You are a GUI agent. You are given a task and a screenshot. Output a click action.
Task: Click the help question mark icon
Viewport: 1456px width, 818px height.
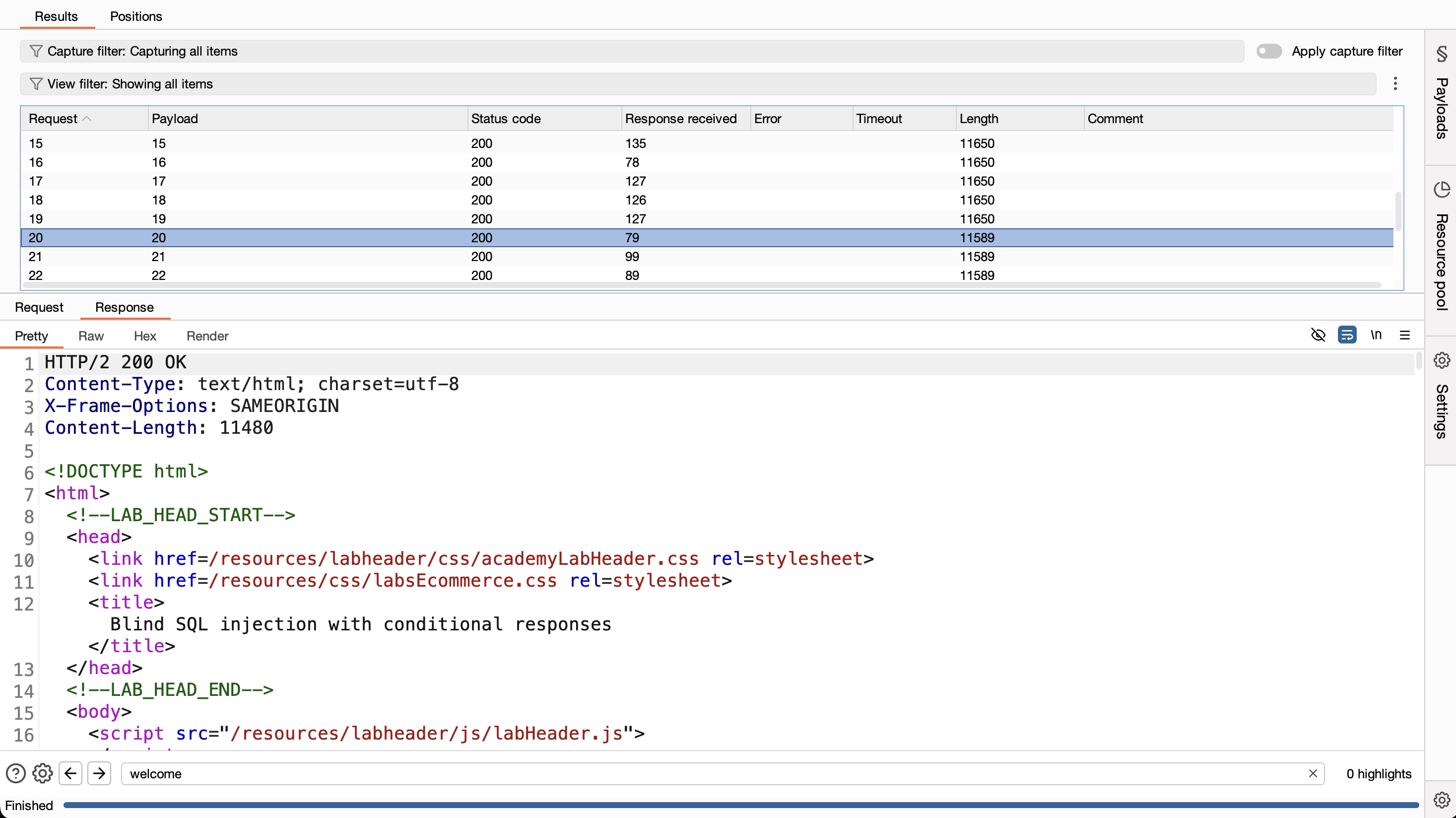16,773
